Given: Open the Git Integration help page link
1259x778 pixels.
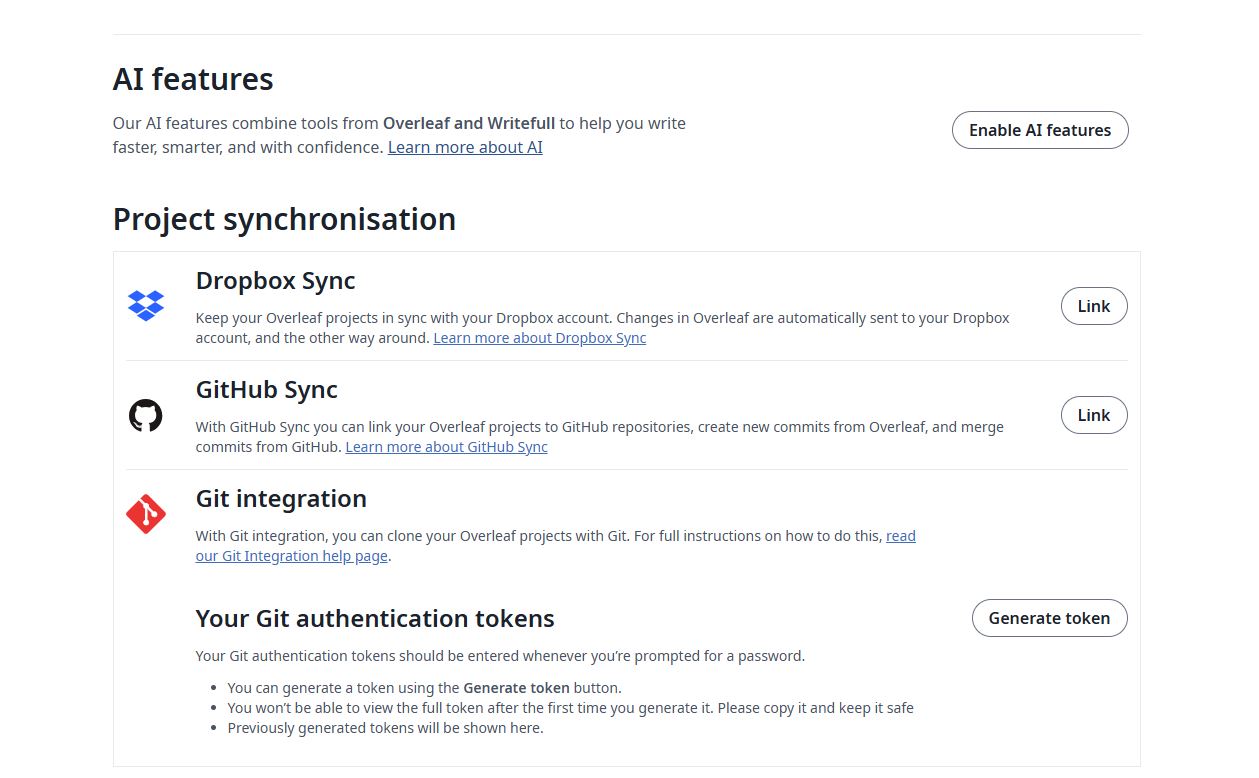Looking at the screenshot, I should 291,556.
